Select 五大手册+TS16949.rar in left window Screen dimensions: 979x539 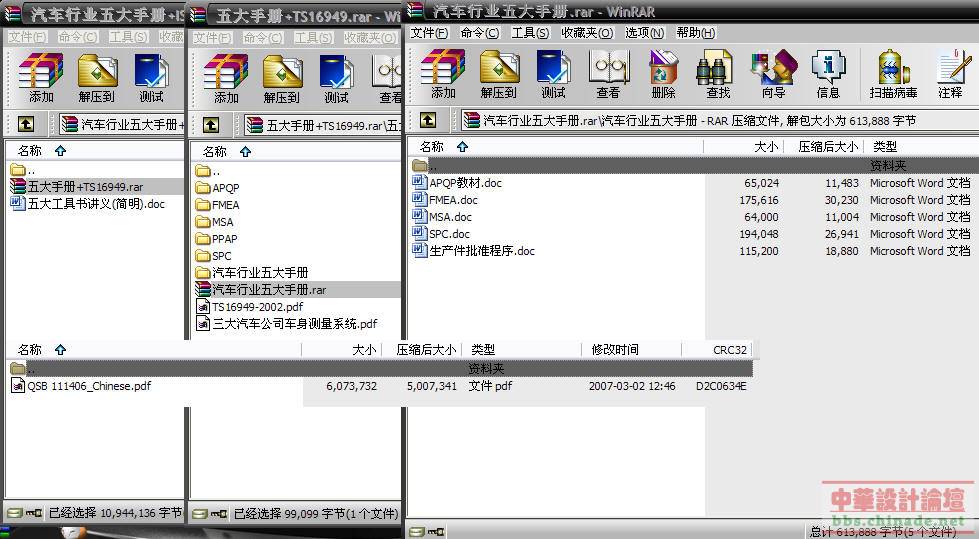tap(77, 187)
